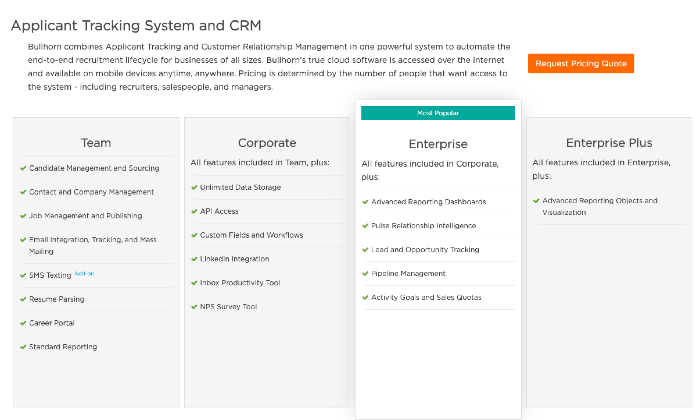Click the Standard Reporting feature text
700x420 pixels.
point(63,347)
